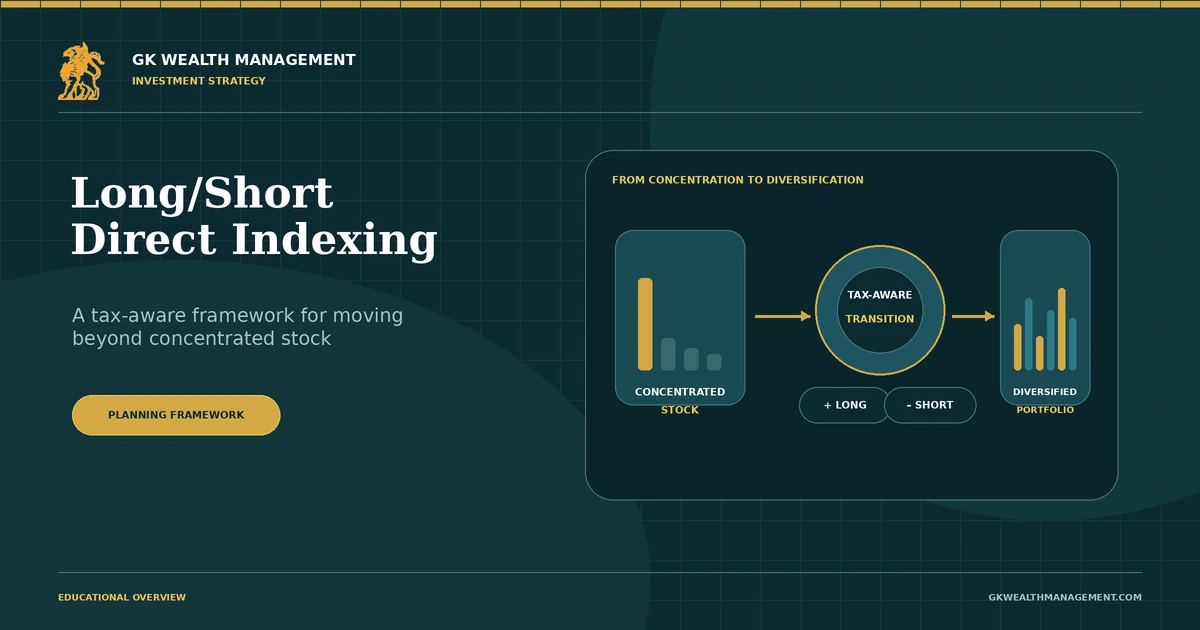The height and width of the screenshot is (630, 1200).
Task: Open the GKWEALTHMANAGEMENT.COM link
Action: (1065, 597)
